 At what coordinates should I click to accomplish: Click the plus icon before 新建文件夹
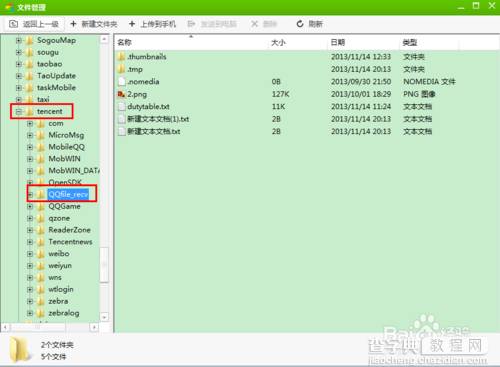(x=74, y=24)
